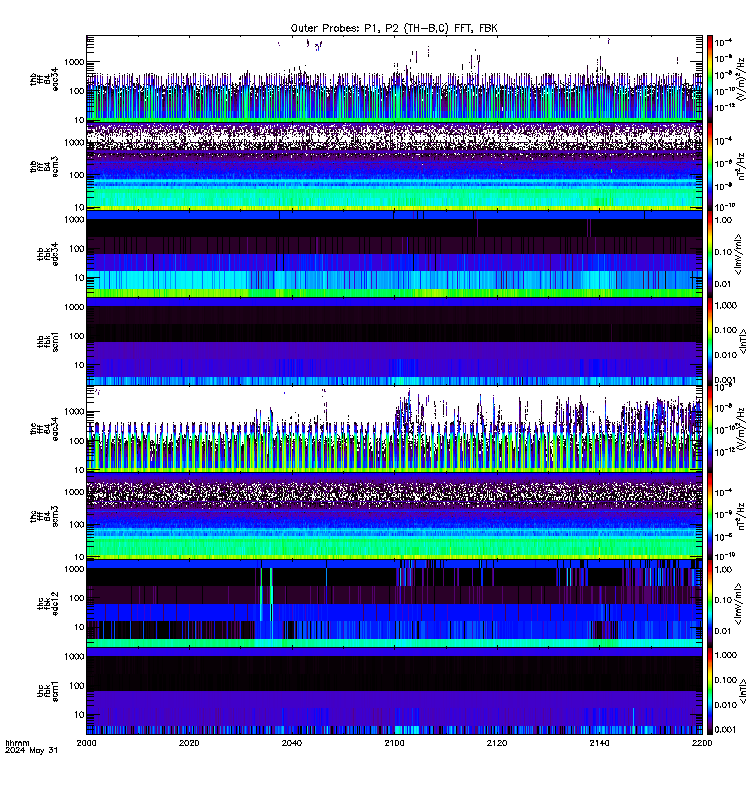
Task: Click the date label '2024 May 31'
Action: click(x=32, y=751)
